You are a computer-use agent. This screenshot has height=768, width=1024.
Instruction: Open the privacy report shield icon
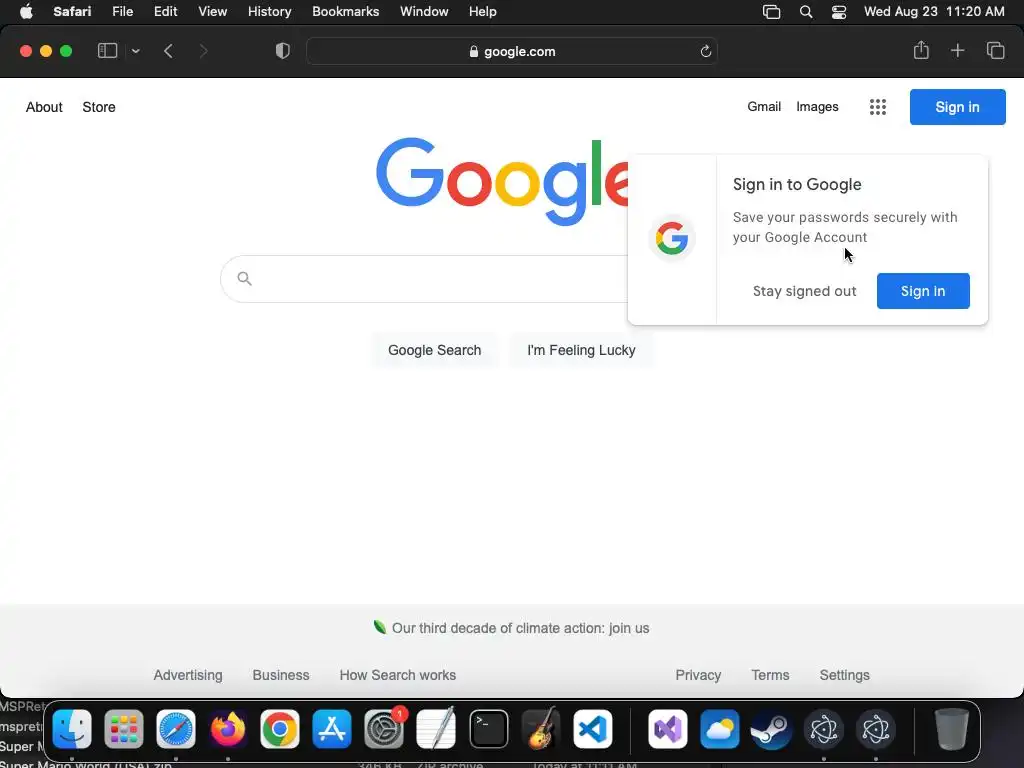click(283, 51)
